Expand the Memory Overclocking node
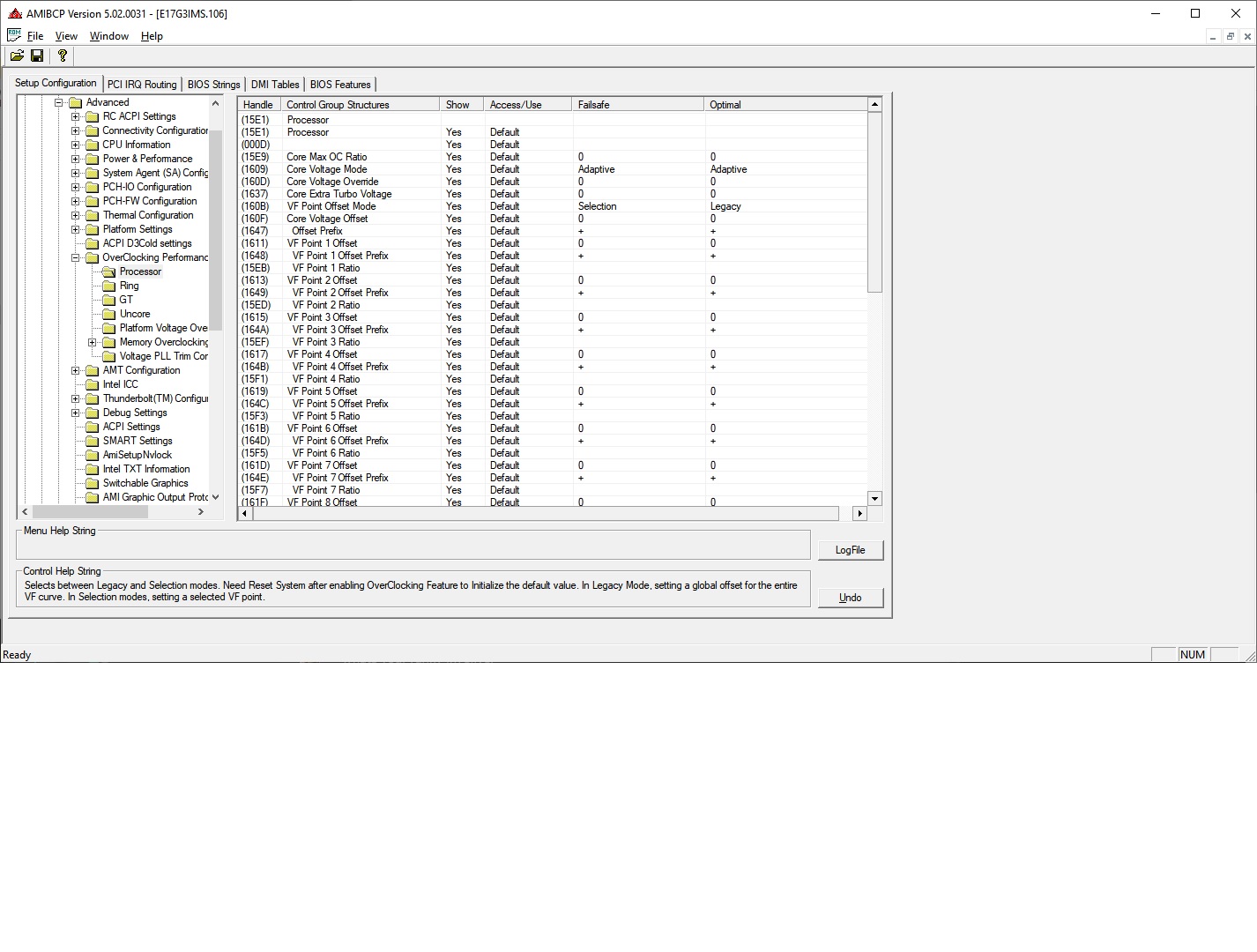The height and width of the screenshot is (952, 1257). pyautogui.click(x=93, y=342)
